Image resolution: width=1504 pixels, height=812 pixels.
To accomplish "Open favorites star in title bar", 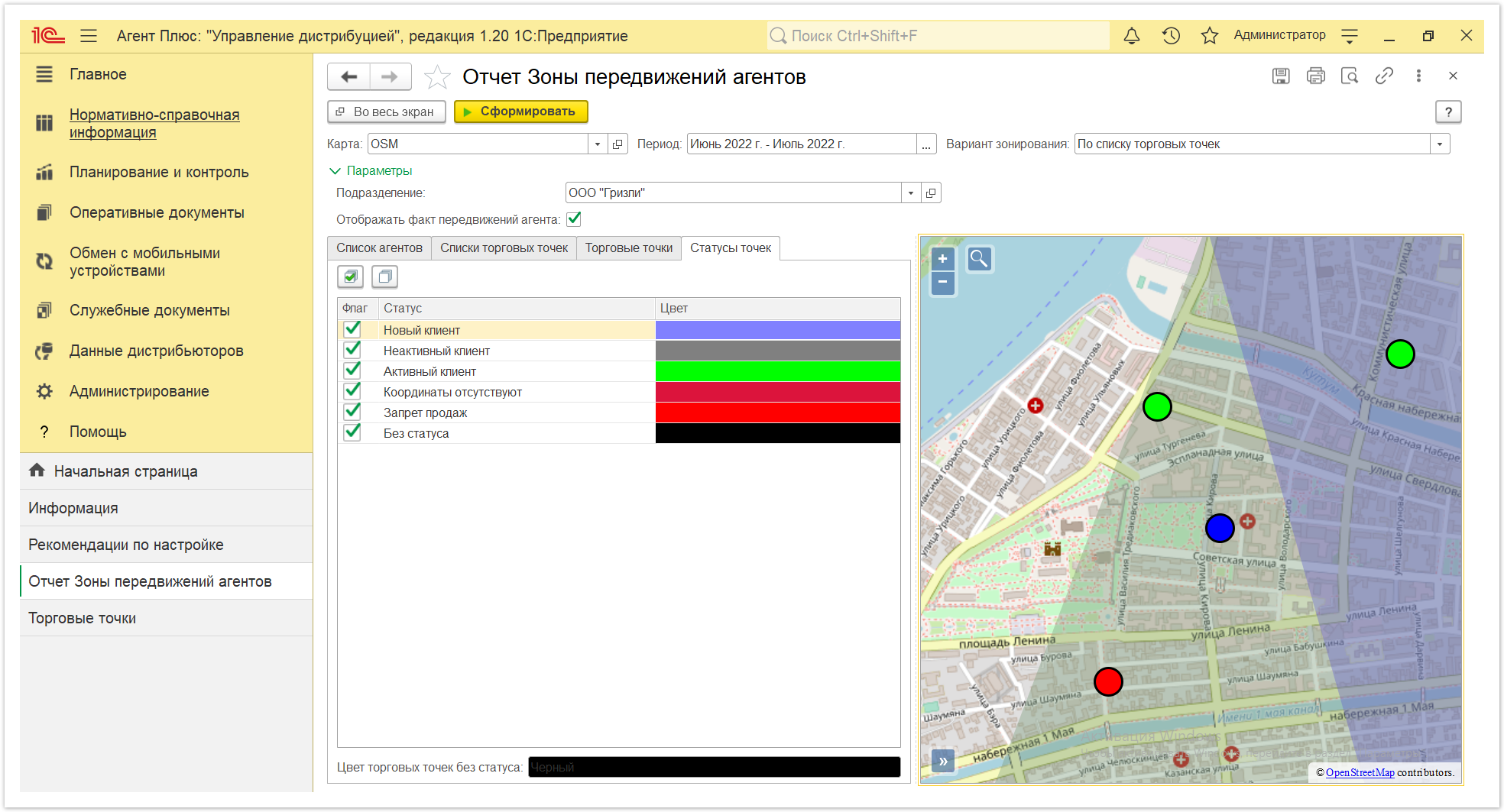I will click(x=1209, y=36).
